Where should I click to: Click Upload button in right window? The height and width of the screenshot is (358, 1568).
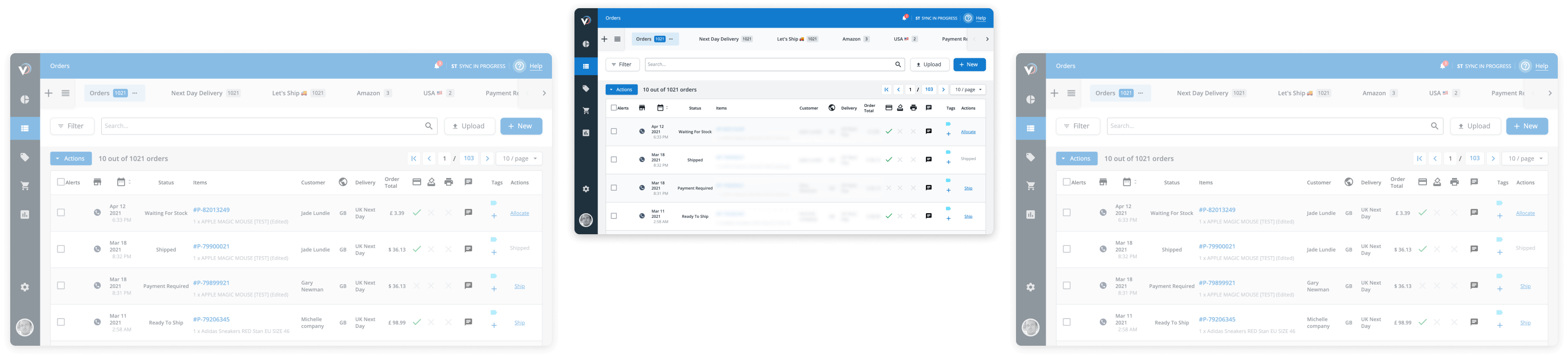click(x=1475, y=126)
